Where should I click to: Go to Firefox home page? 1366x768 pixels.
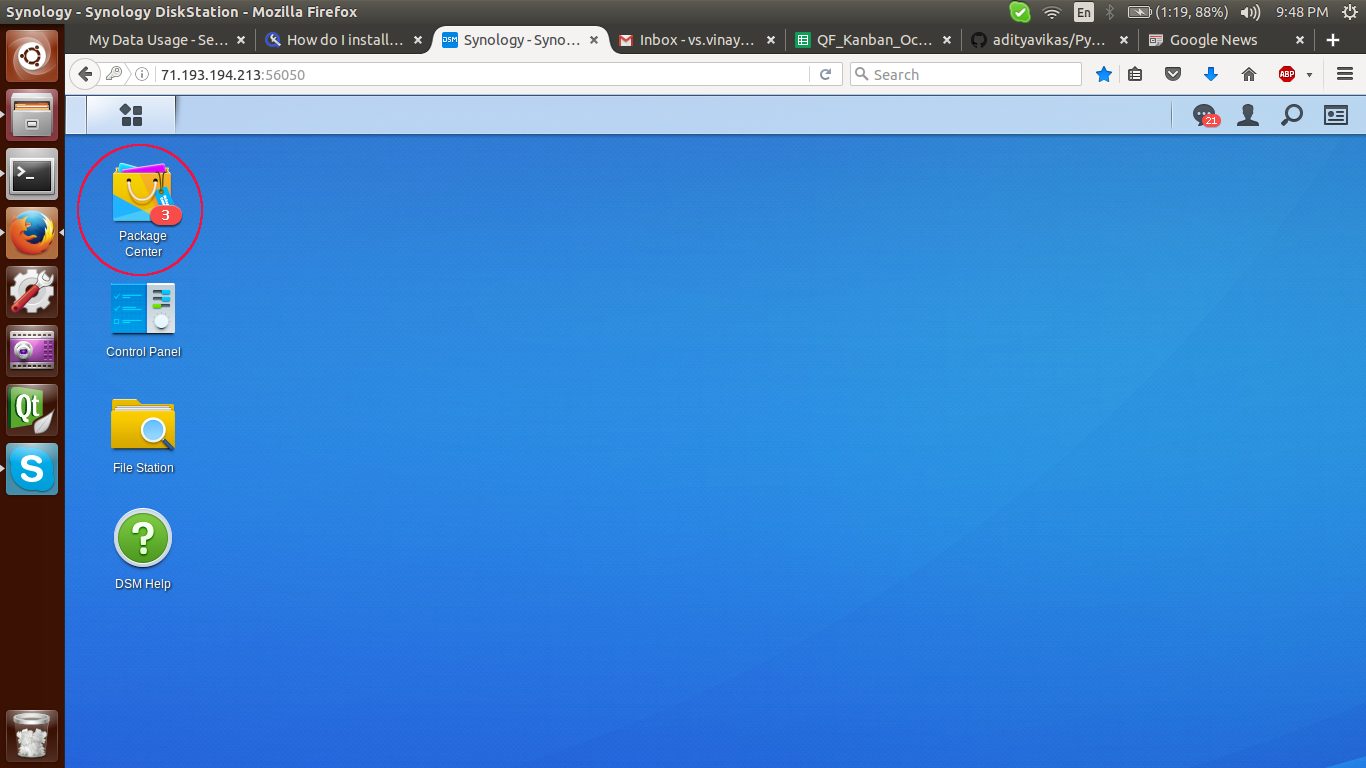pos(1248,74)
